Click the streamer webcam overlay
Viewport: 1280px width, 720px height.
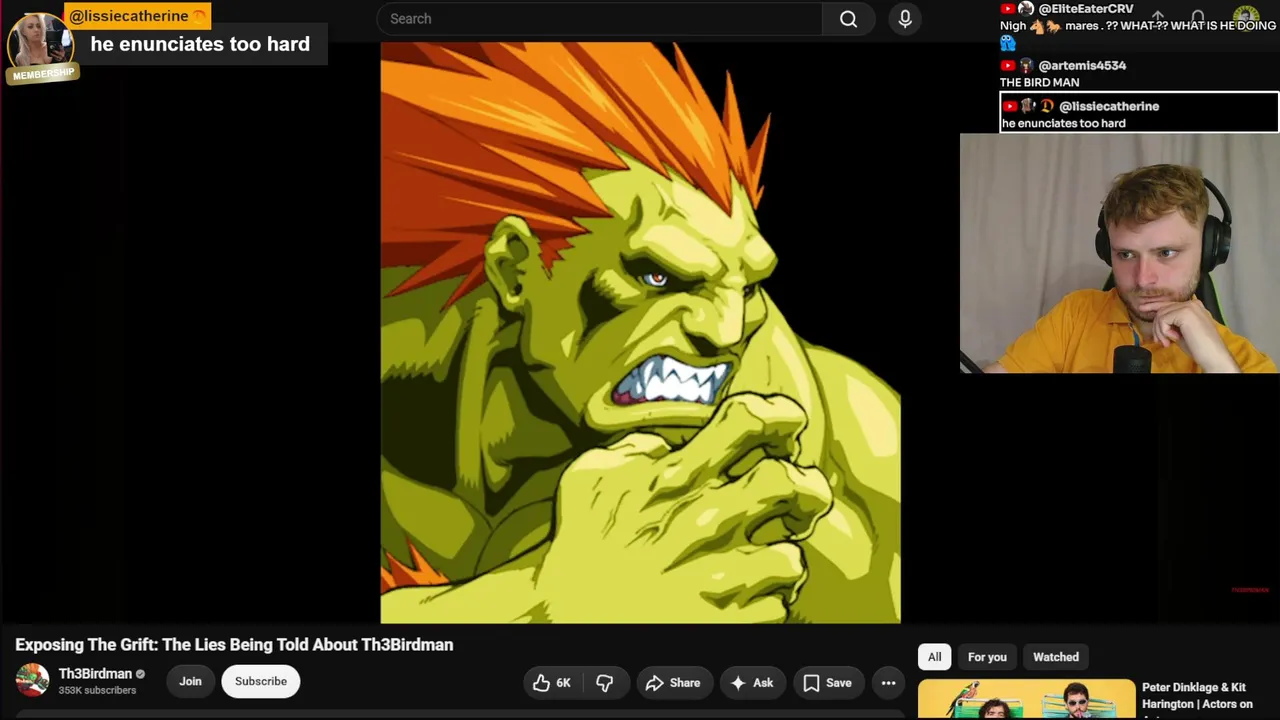point(1119,253)
